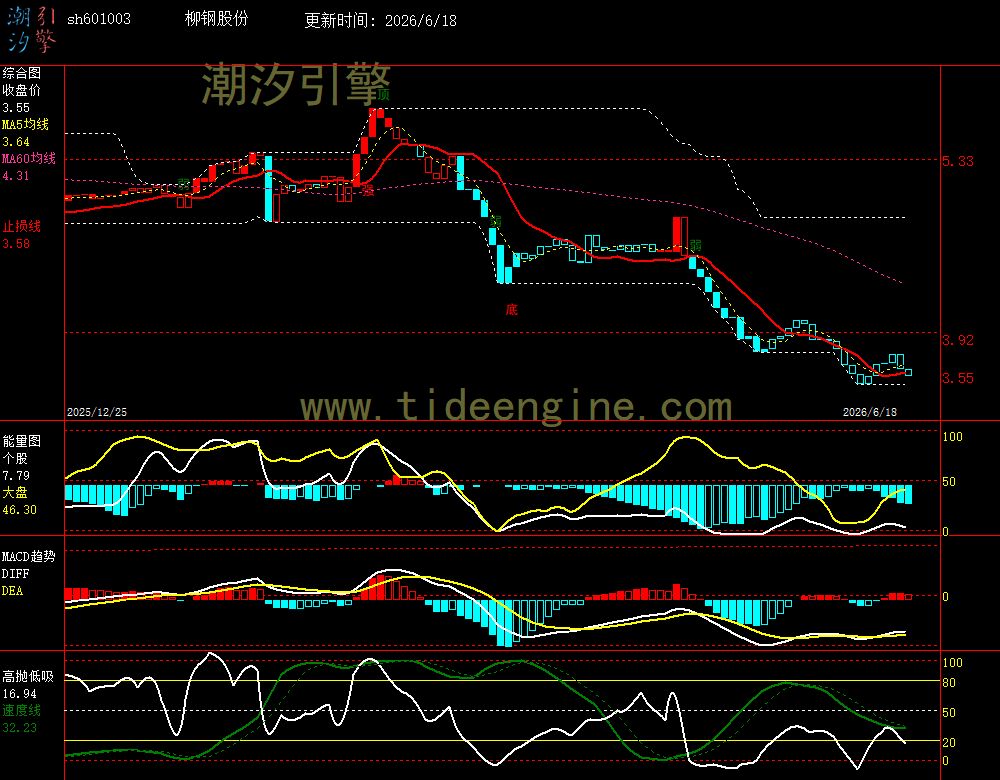This screenshot has height=780, width=1000.
Task: Click the start date 2025/12/25
Action: (97, 412)
